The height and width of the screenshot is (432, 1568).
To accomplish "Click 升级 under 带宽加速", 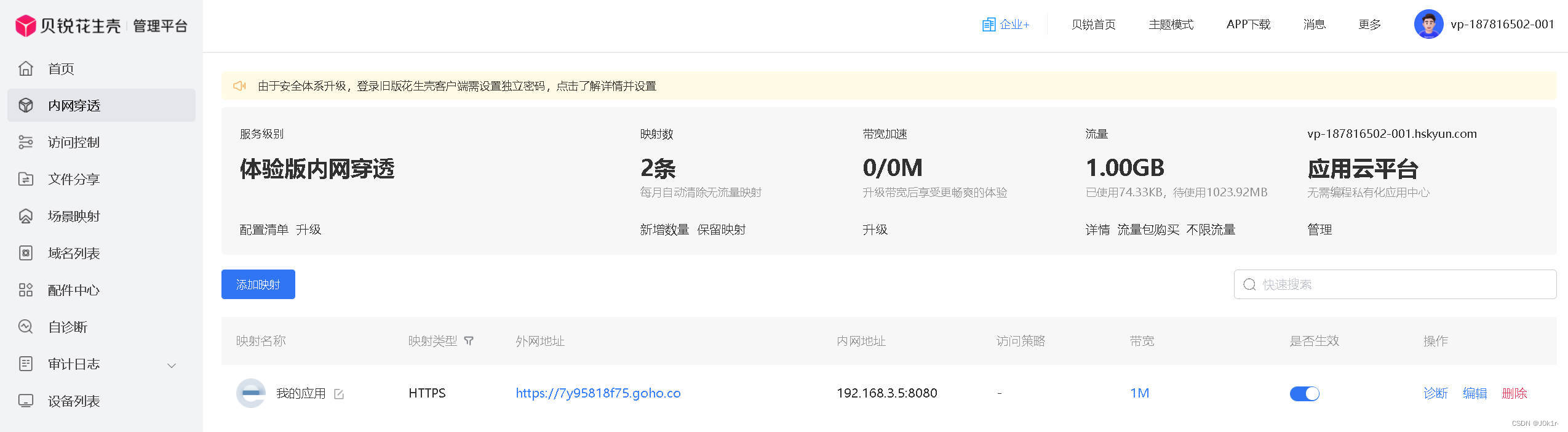I will (x=875, y=230).
